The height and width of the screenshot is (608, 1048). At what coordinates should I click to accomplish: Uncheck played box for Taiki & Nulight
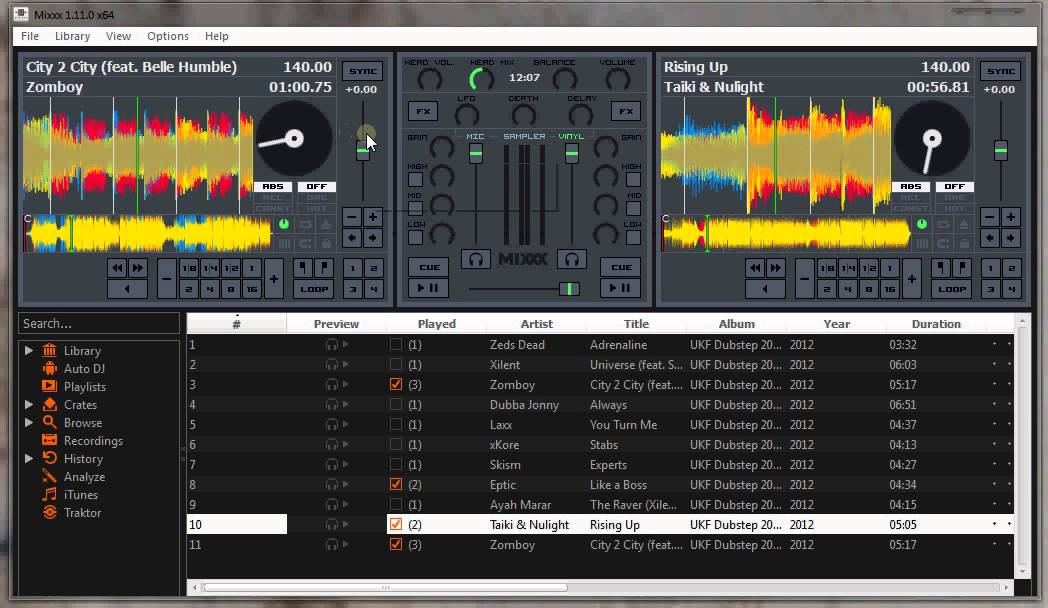click(396, 524)
